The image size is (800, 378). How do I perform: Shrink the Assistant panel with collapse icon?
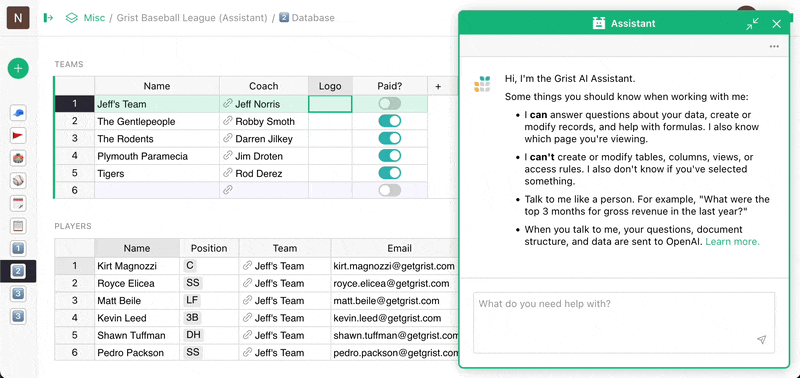point(752,24)
